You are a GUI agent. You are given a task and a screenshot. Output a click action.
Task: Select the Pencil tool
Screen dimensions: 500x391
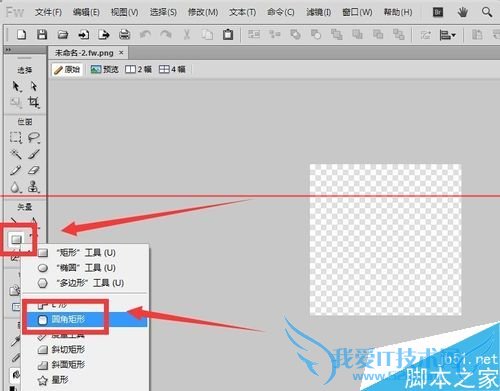click(x=16, y=170)
